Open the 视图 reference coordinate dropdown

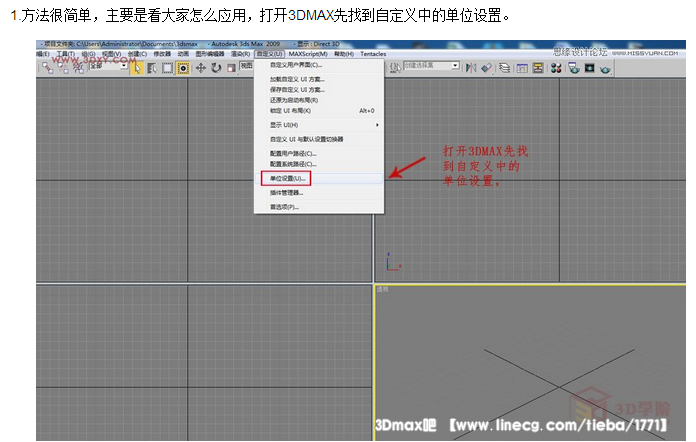246,66
